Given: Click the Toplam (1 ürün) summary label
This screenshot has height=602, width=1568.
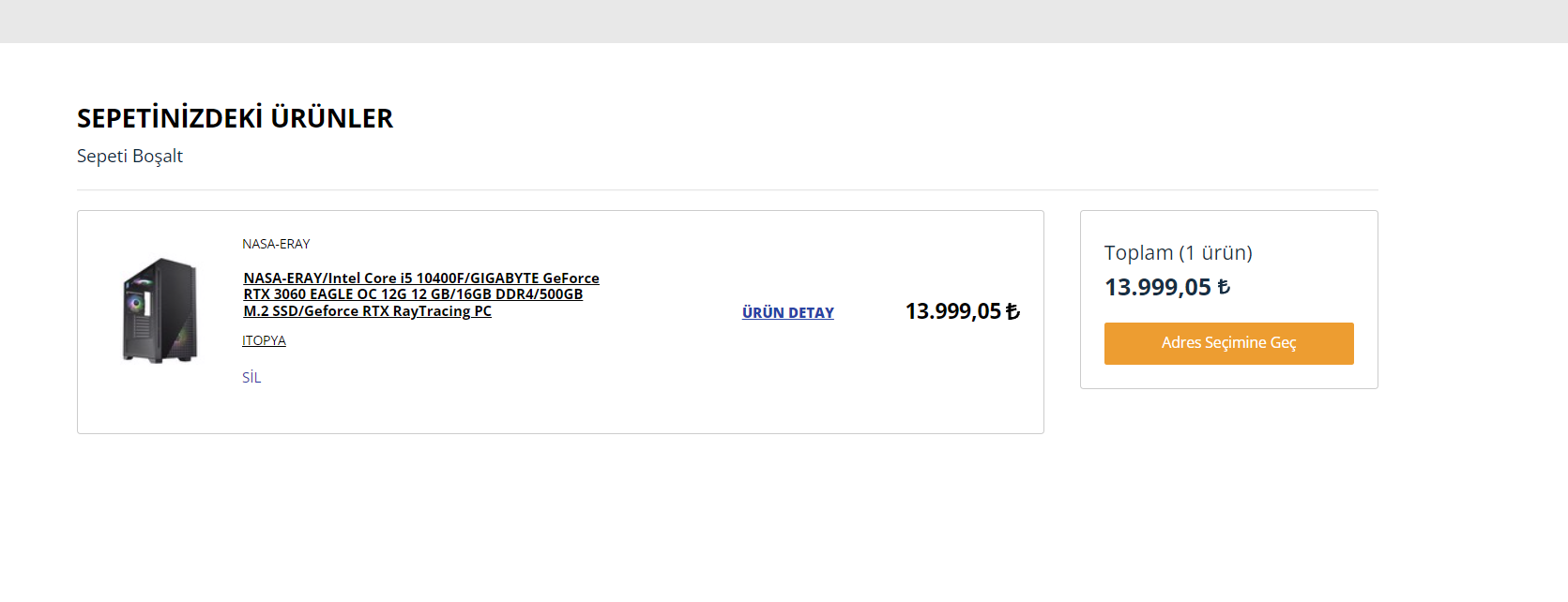Looking at the screenshot, I should tap(1178, 253).
